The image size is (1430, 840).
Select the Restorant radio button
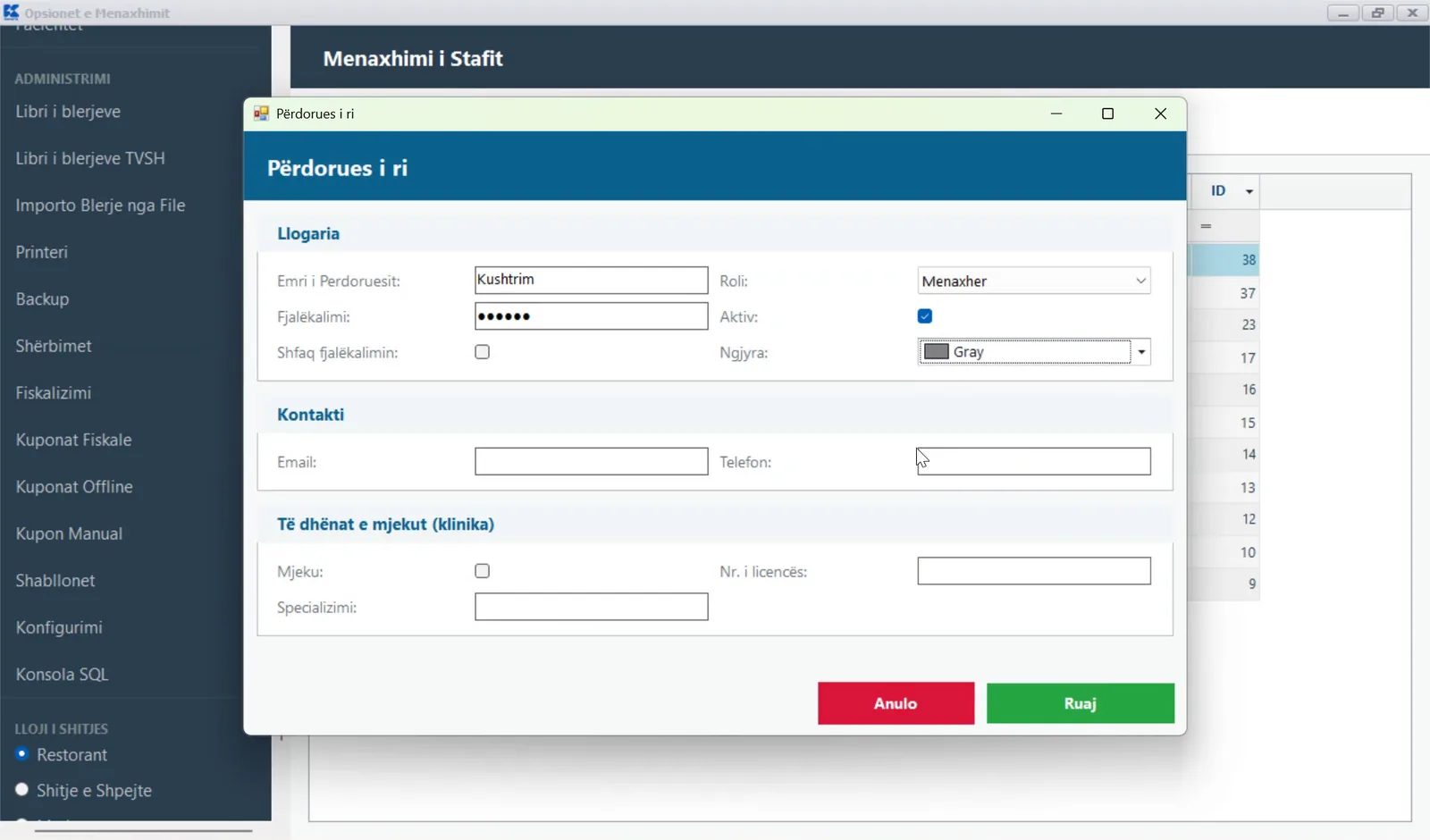click(22, 754)
